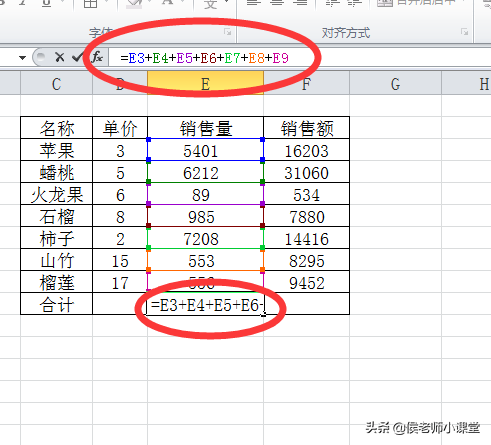Select the 14416 cell
This screenshot has height=445, width=491.
pyautogui.click(x=306, y=238)
